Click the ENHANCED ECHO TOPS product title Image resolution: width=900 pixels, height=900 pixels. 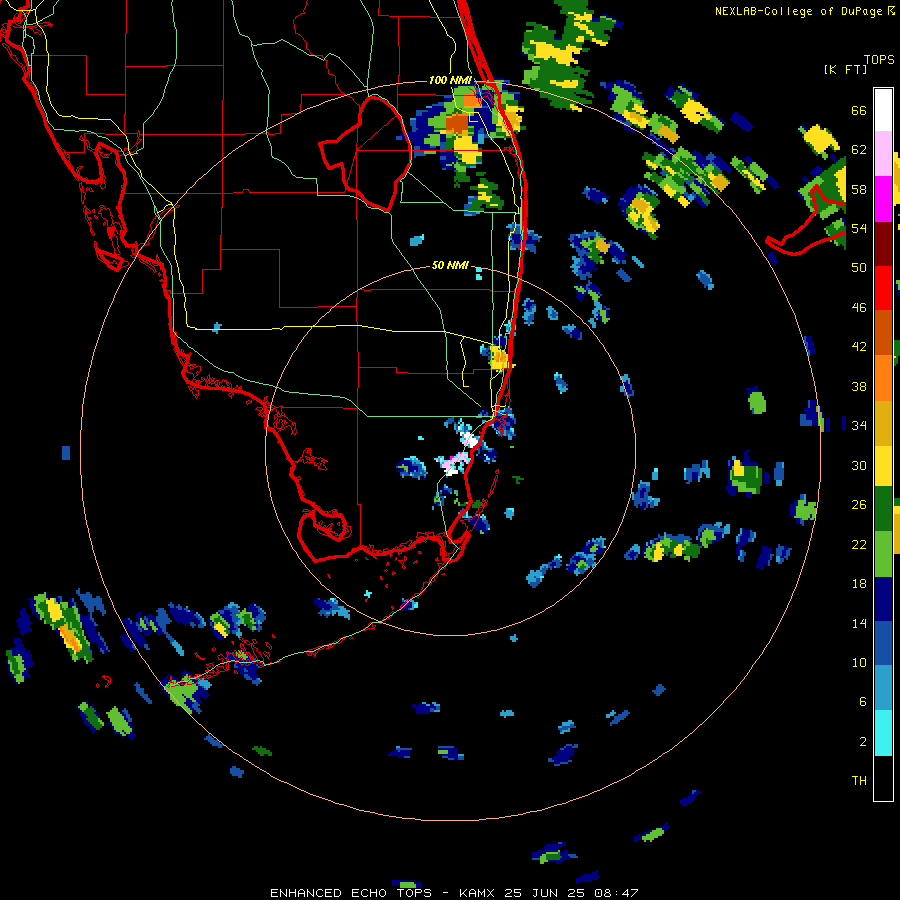351,893
